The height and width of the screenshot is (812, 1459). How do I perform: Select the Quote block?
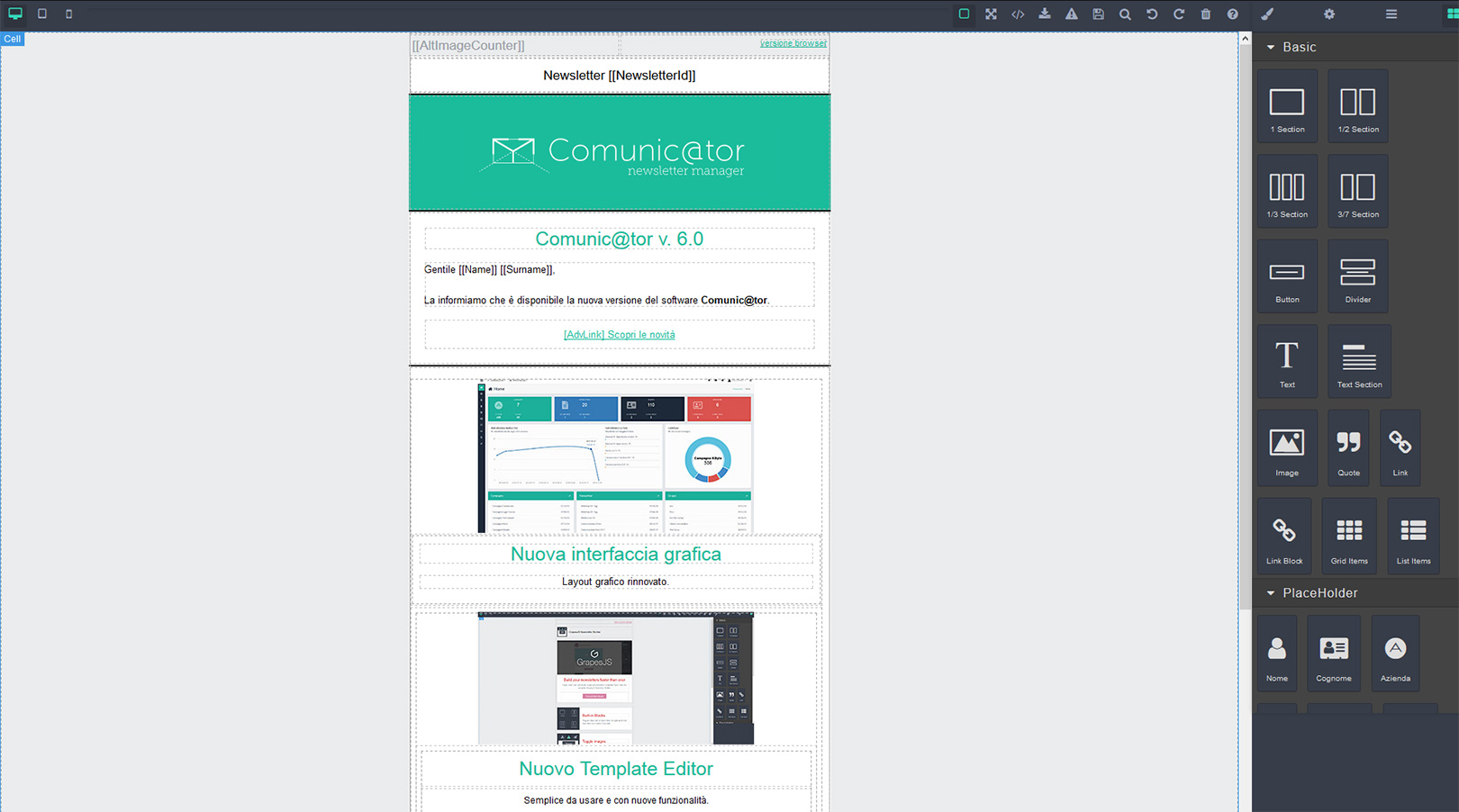pyautogui.click(x=1348, y=448)
